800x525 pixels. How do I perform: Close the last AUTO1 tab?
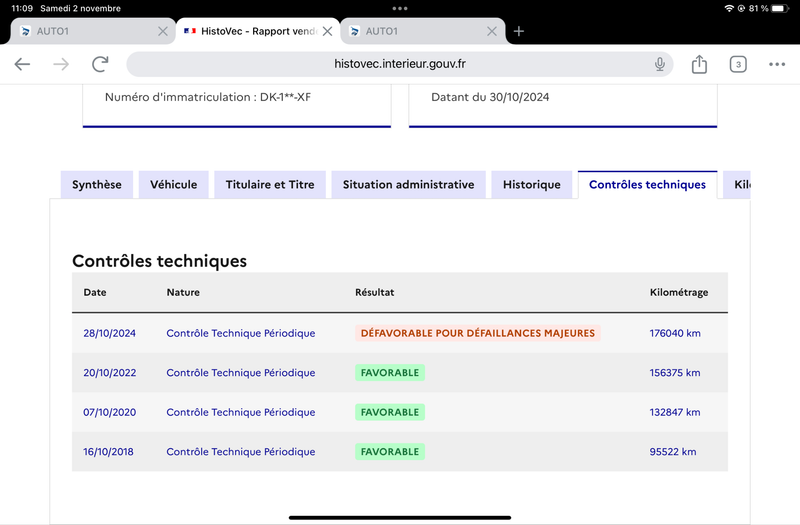(492, 31)
